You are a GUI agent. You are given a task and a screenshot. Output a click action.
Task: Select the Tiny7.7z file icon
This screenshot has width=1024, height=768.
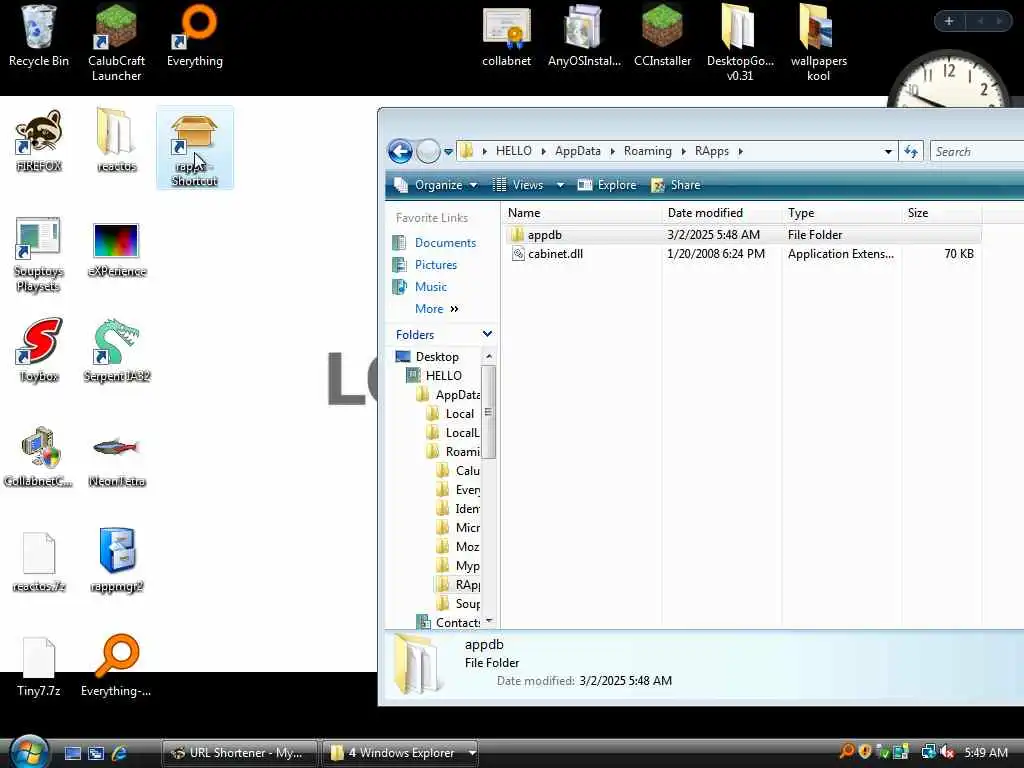pos(39,667)
